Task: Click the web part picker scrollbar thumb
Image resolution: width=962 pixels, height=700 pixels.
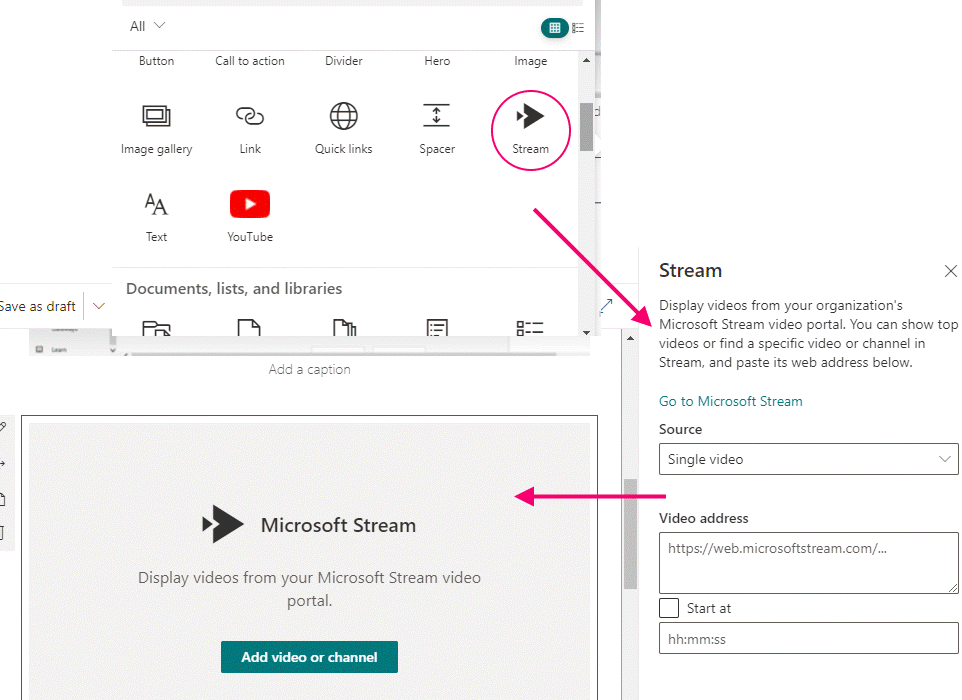Action: click(586, 127)
